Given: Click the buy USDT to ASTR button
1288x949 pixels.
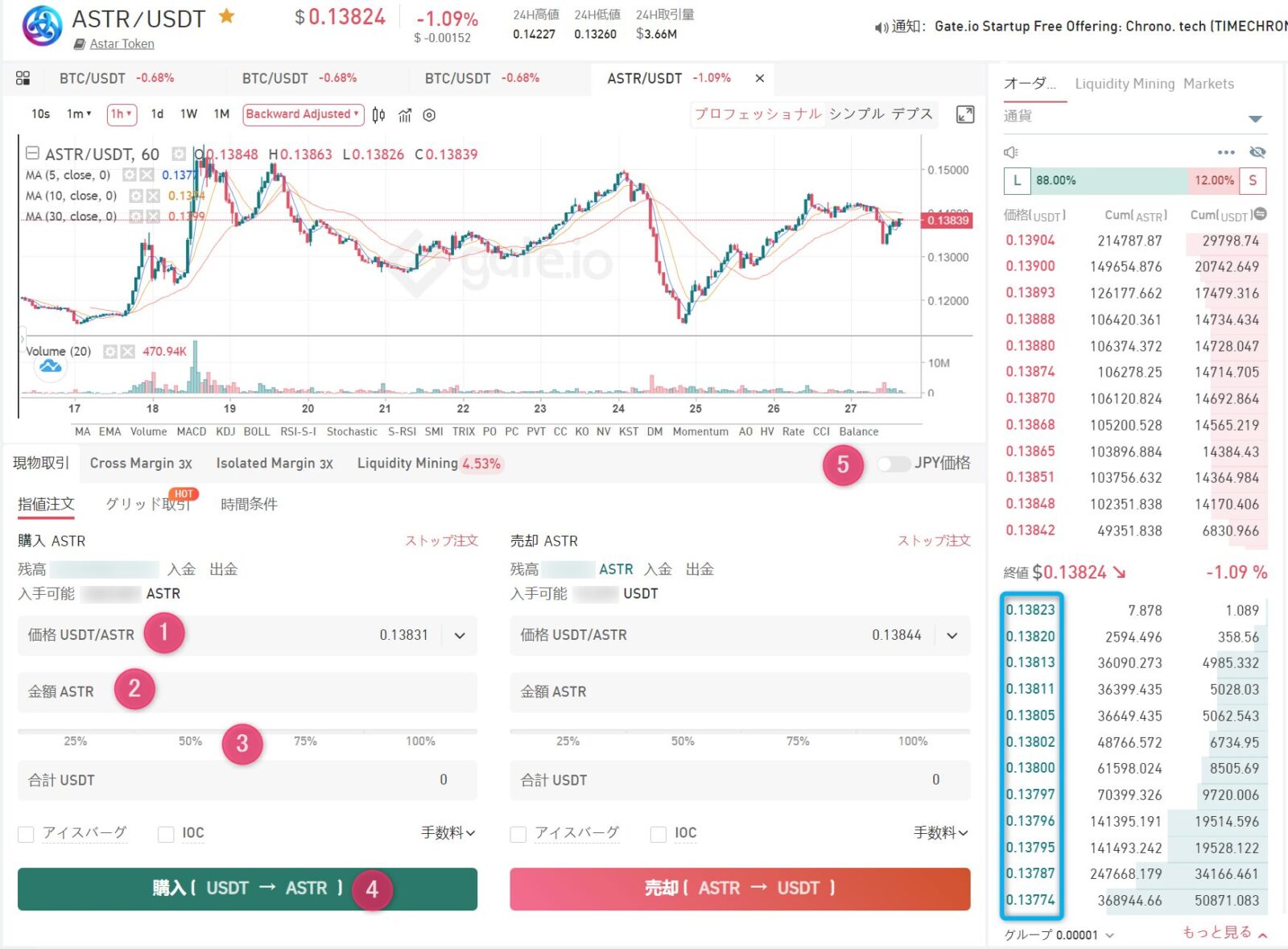Looking at the screenshot, I should point(247,889).
